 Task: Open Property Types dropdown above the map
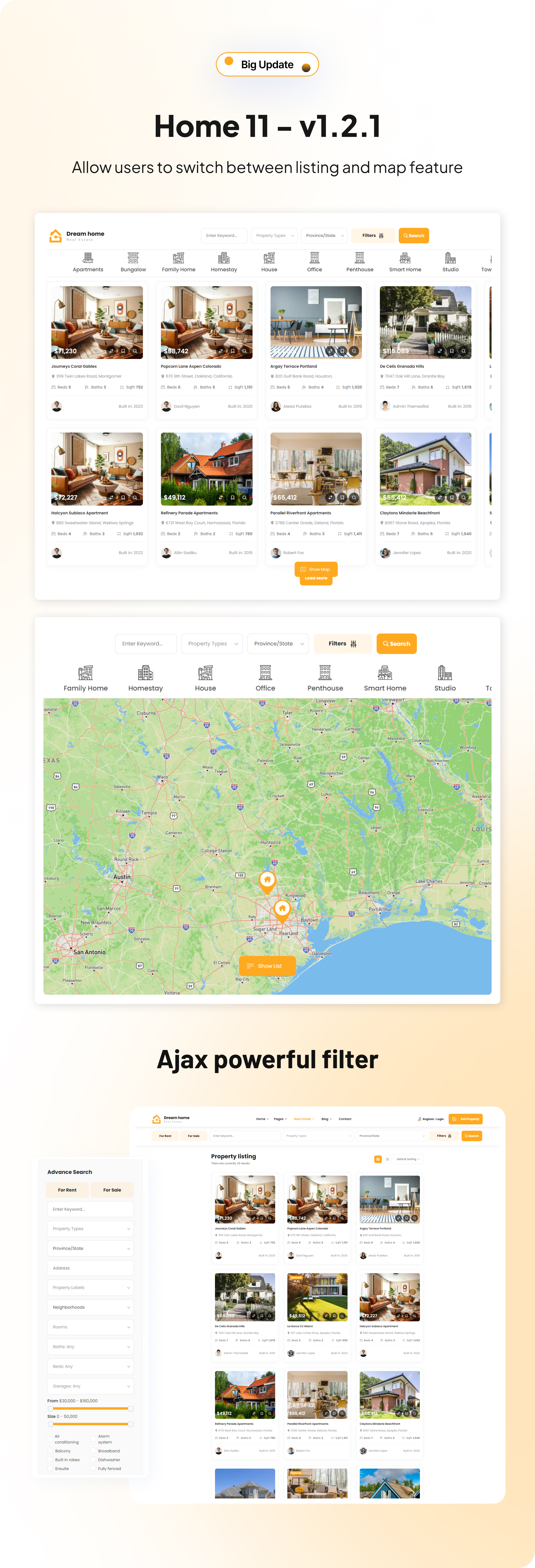212,643
